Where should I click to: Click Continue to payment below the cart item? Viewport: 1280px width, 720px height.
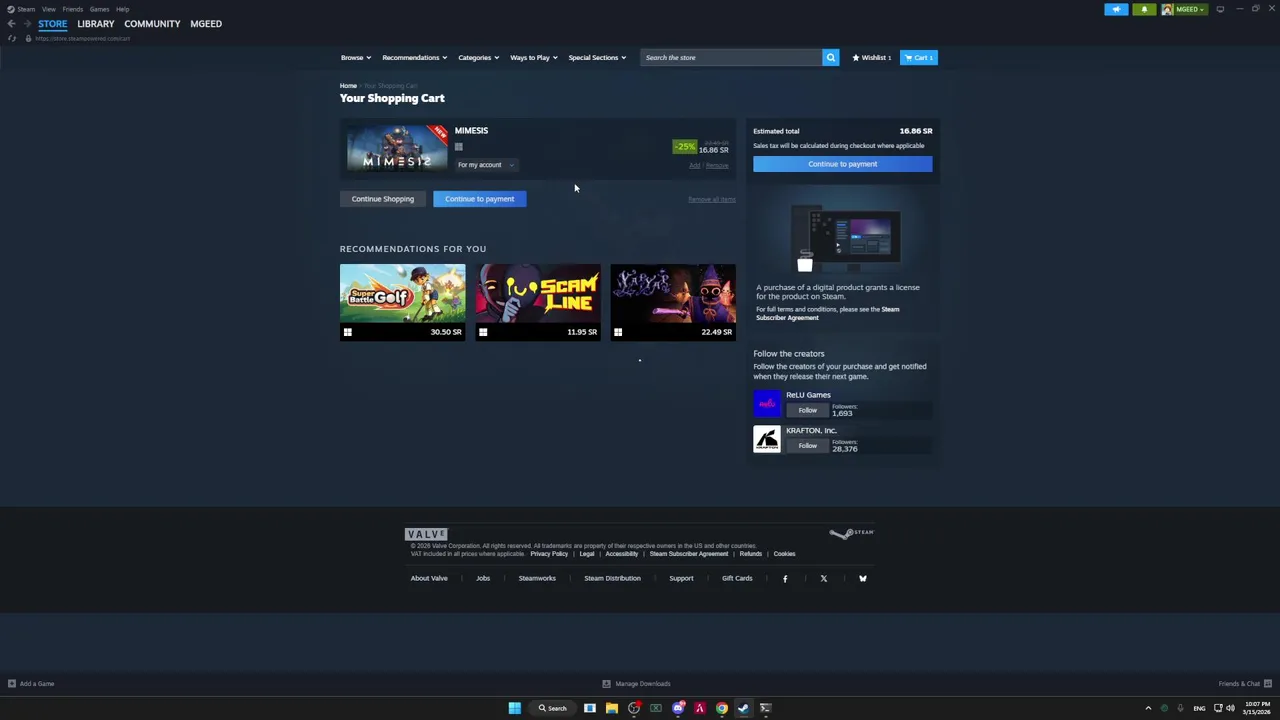(x=480, y=199)
